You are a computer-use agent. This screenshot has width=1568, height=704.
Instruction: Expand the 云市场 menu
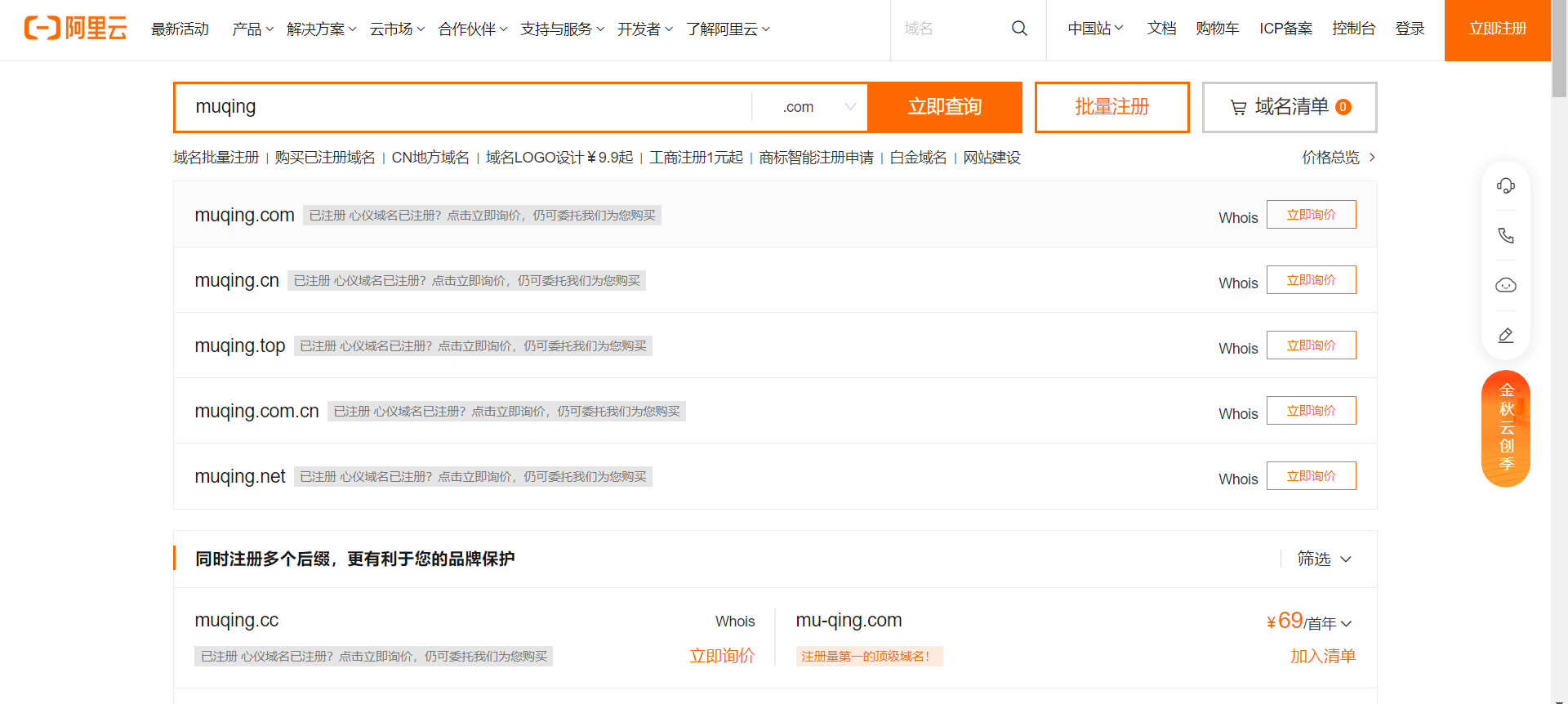(397, 29)
